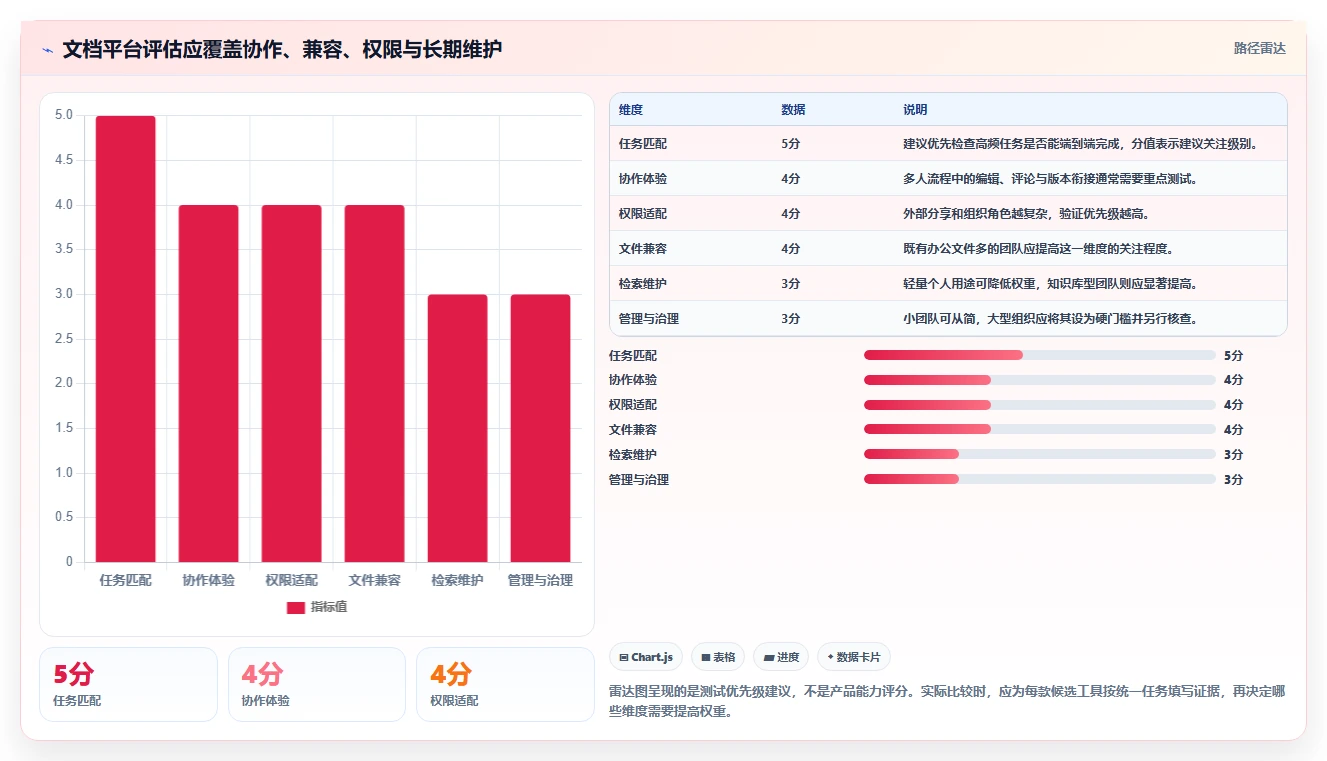Click the lightning icon beside the page title
The width and height of the screenshot is (1327, 761).
click(x=47, y=49)
